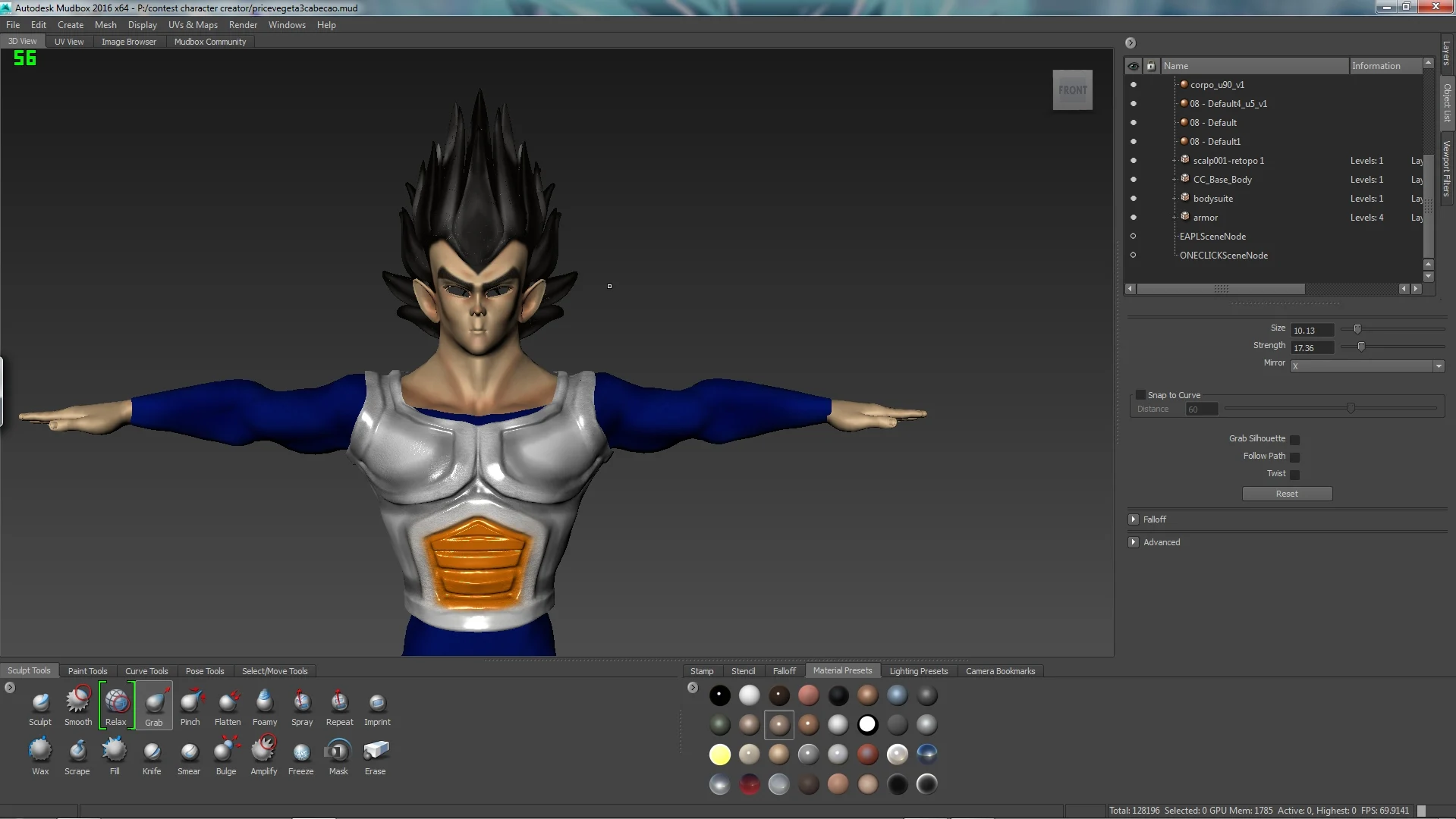This screenshot has height=819, width=1456.
Task: Expand the material presets tray arrow
Action: coord(693,688)
